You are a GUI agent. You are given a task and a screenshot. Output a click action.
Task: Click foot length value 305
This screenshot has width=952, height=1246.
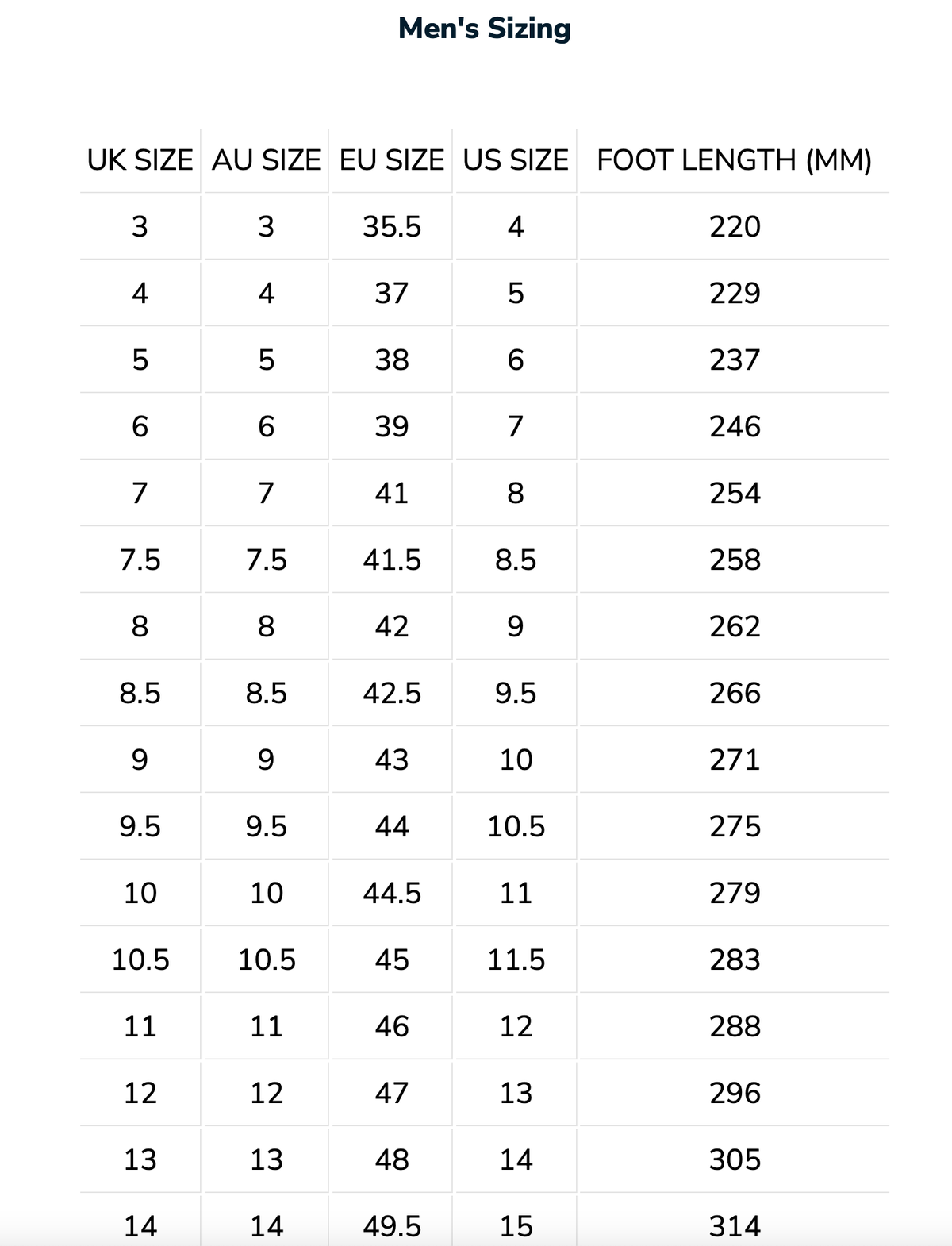[x=735, y=1160]
